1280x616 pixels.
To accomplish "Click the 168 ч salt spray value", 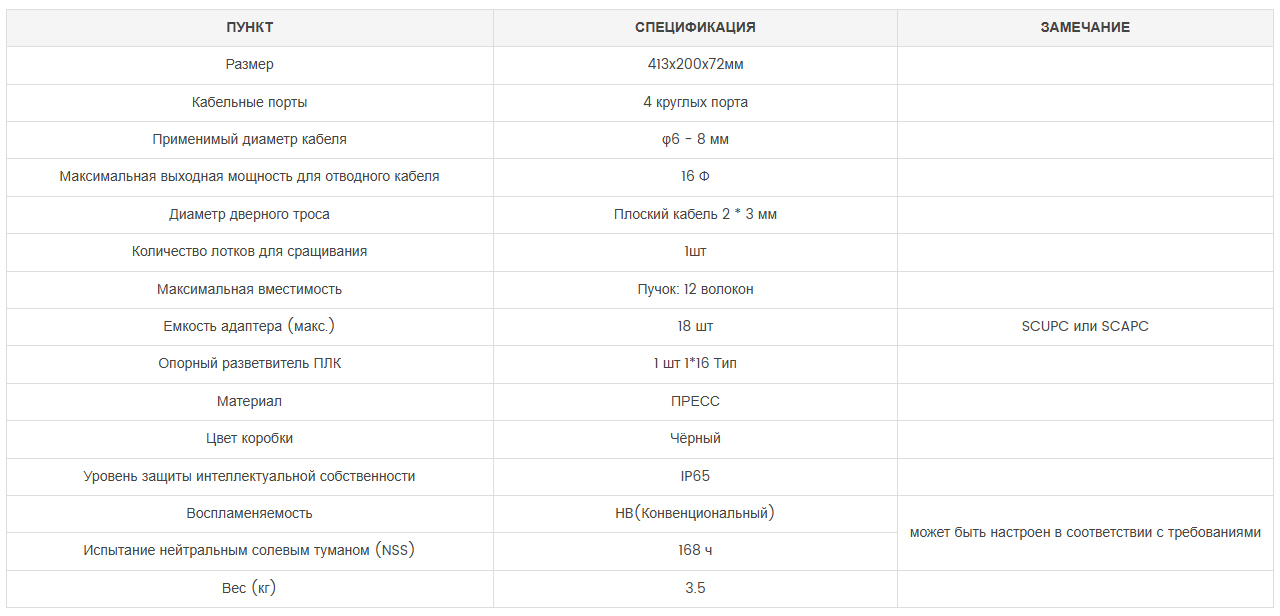I will 695,550.
